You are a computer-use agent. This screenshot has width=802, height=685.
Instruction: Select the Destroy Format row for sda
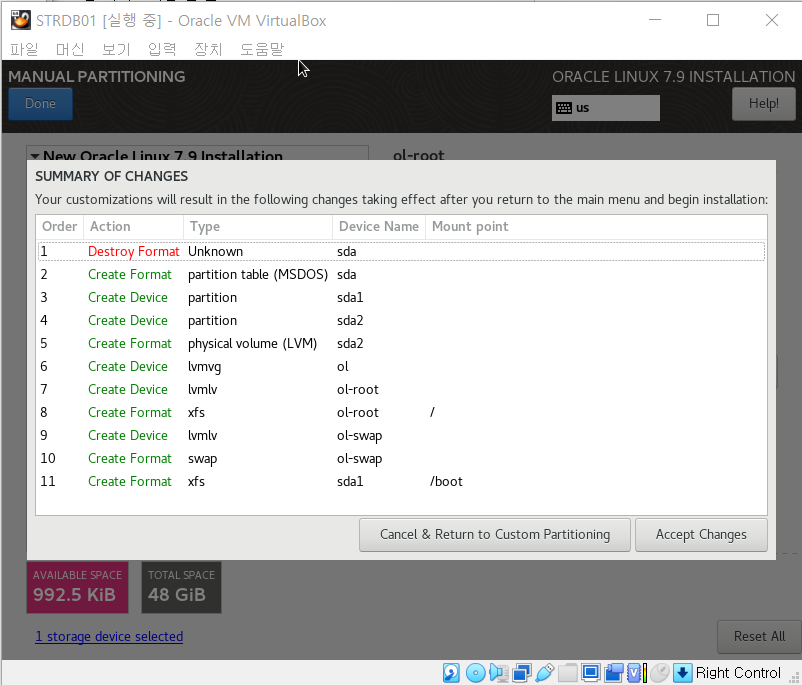pyautogui.click(x=402, y=252)
